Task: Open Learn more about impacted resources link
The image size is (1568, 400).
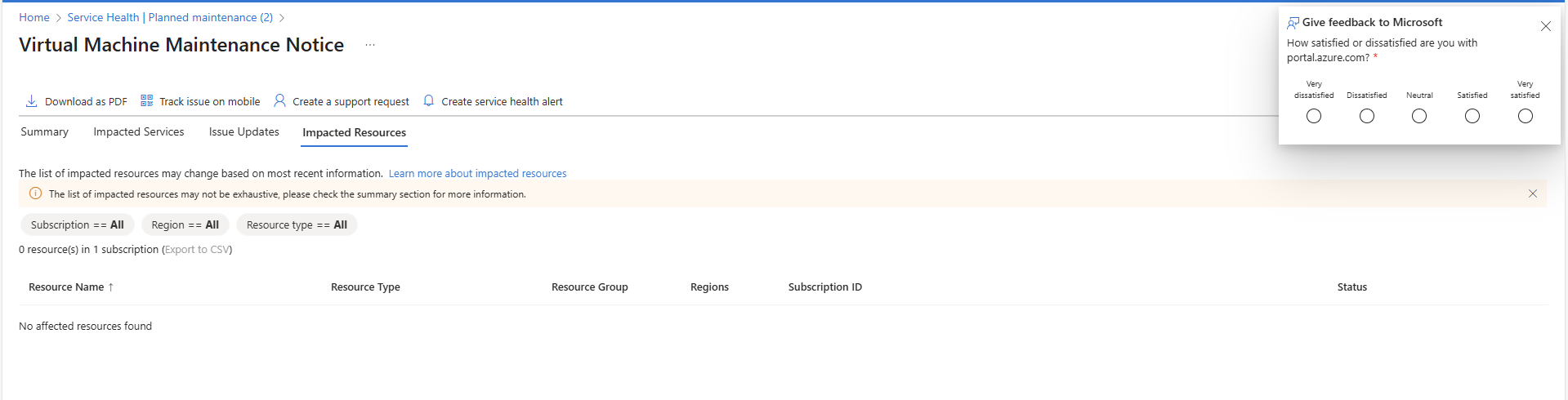Action: 477,173
